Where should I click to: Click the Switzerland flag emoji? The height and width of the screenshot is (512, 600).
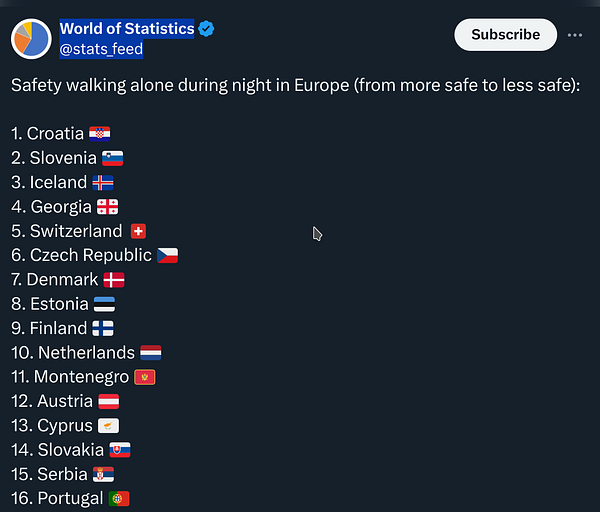tap(138, 231)
